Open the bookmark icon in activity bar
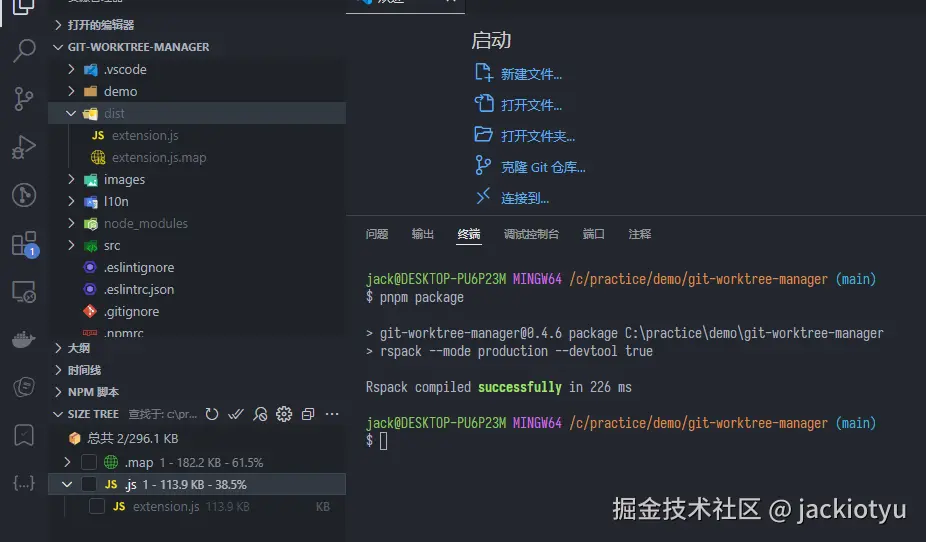The image size is (926, 542). 24,435
